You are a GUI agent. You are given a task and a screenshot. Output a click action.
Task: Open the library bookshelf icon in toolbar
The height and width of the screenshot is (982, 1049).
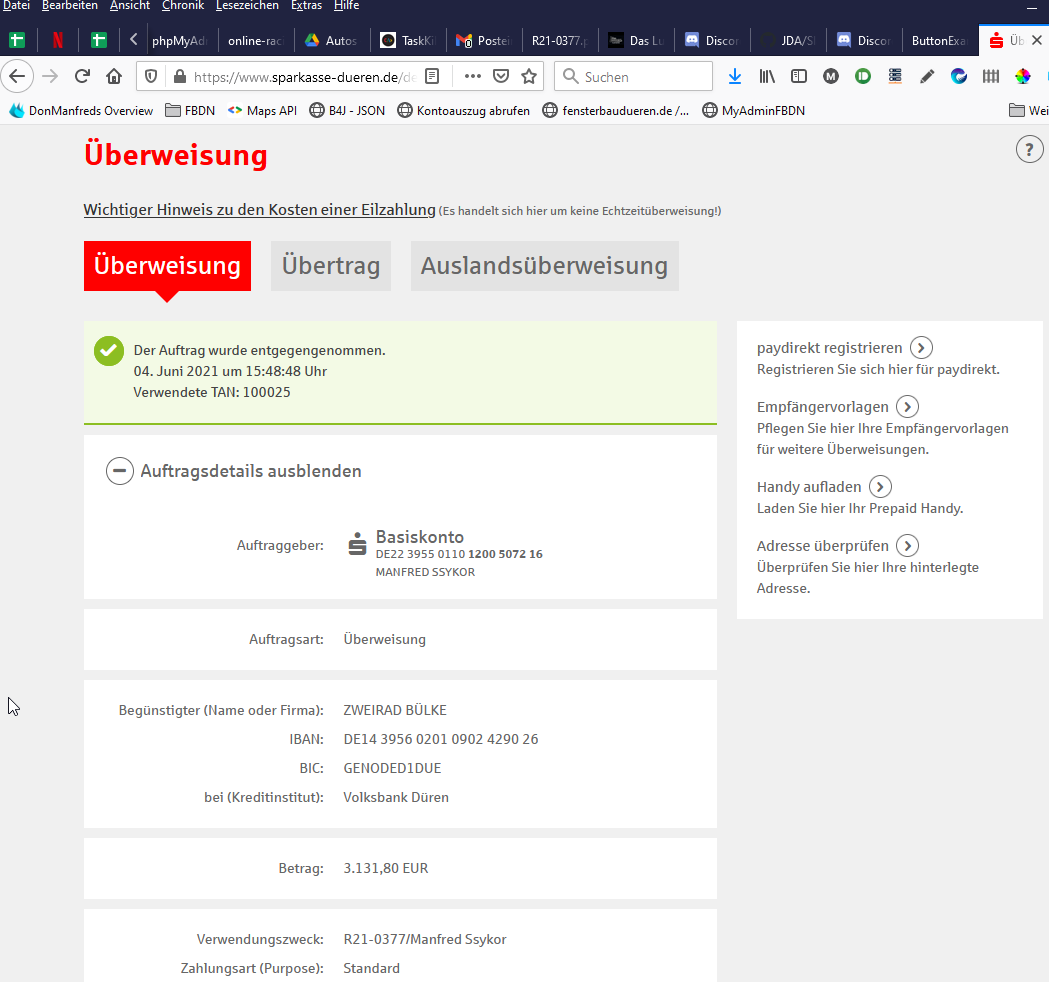pos(767,76)
